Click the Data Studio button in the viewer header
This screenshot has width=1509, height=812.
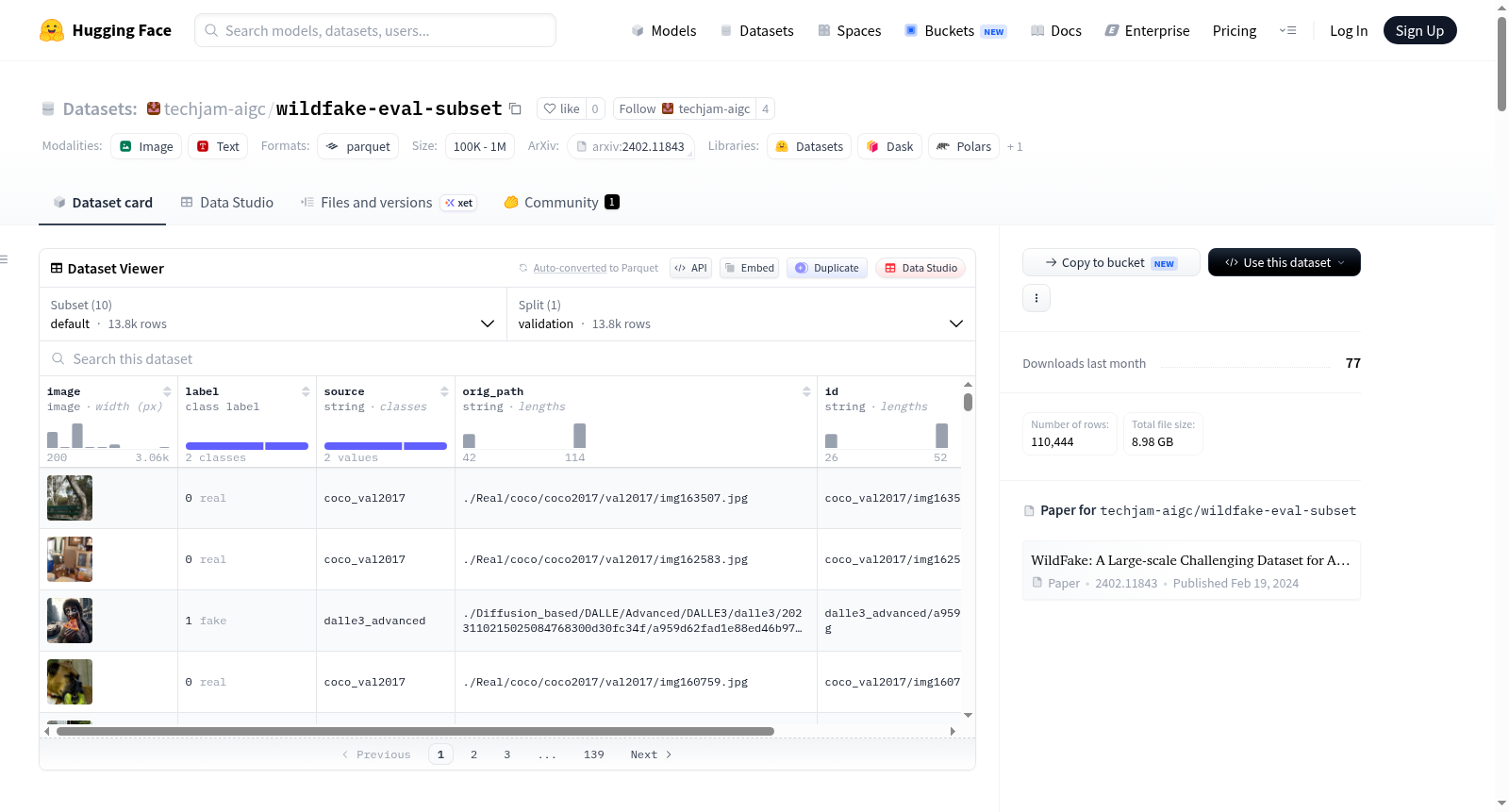click(x=920, y=268)
